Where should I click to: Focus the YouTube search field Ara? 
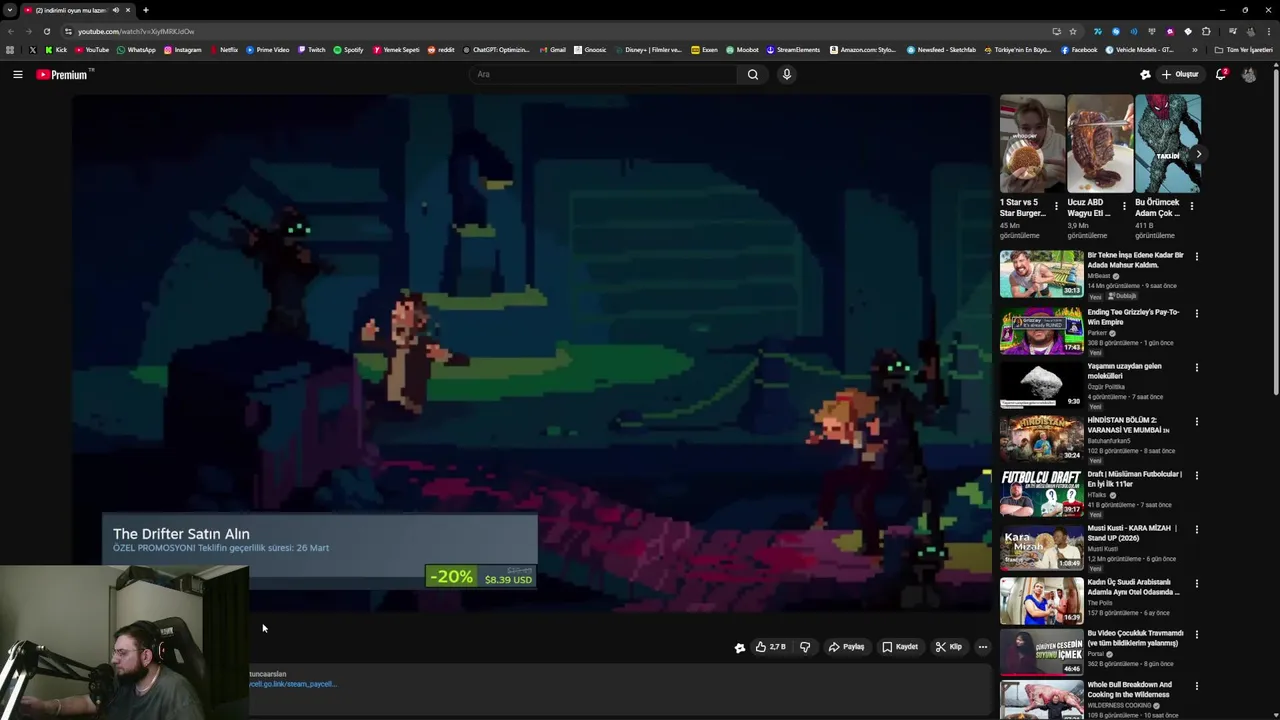pos(603,74)
